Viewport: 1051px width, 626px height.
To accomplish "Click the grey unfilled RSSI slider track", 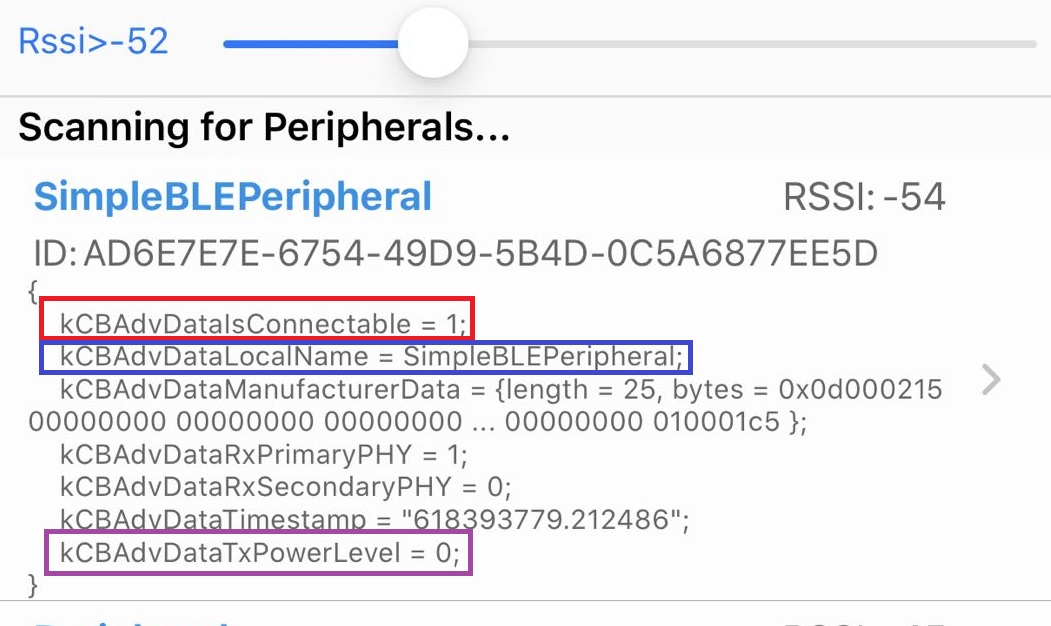I will pyautogui.click(x=750, y=44).
